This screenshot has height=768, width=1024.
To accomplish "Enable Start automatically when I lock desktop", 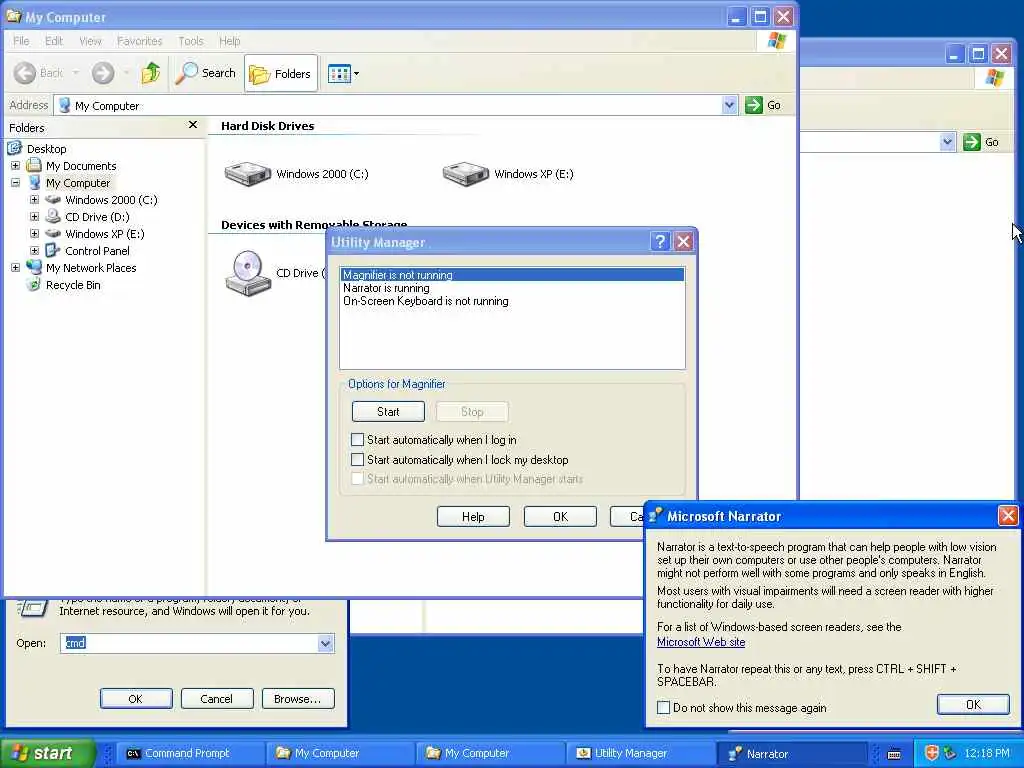I will [x=357, y=460].
